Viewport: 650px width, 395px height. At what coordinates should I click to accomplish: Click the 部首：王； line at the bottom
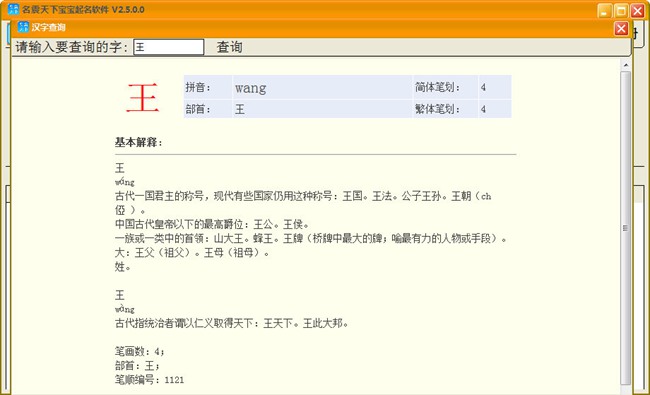point(137,365)
